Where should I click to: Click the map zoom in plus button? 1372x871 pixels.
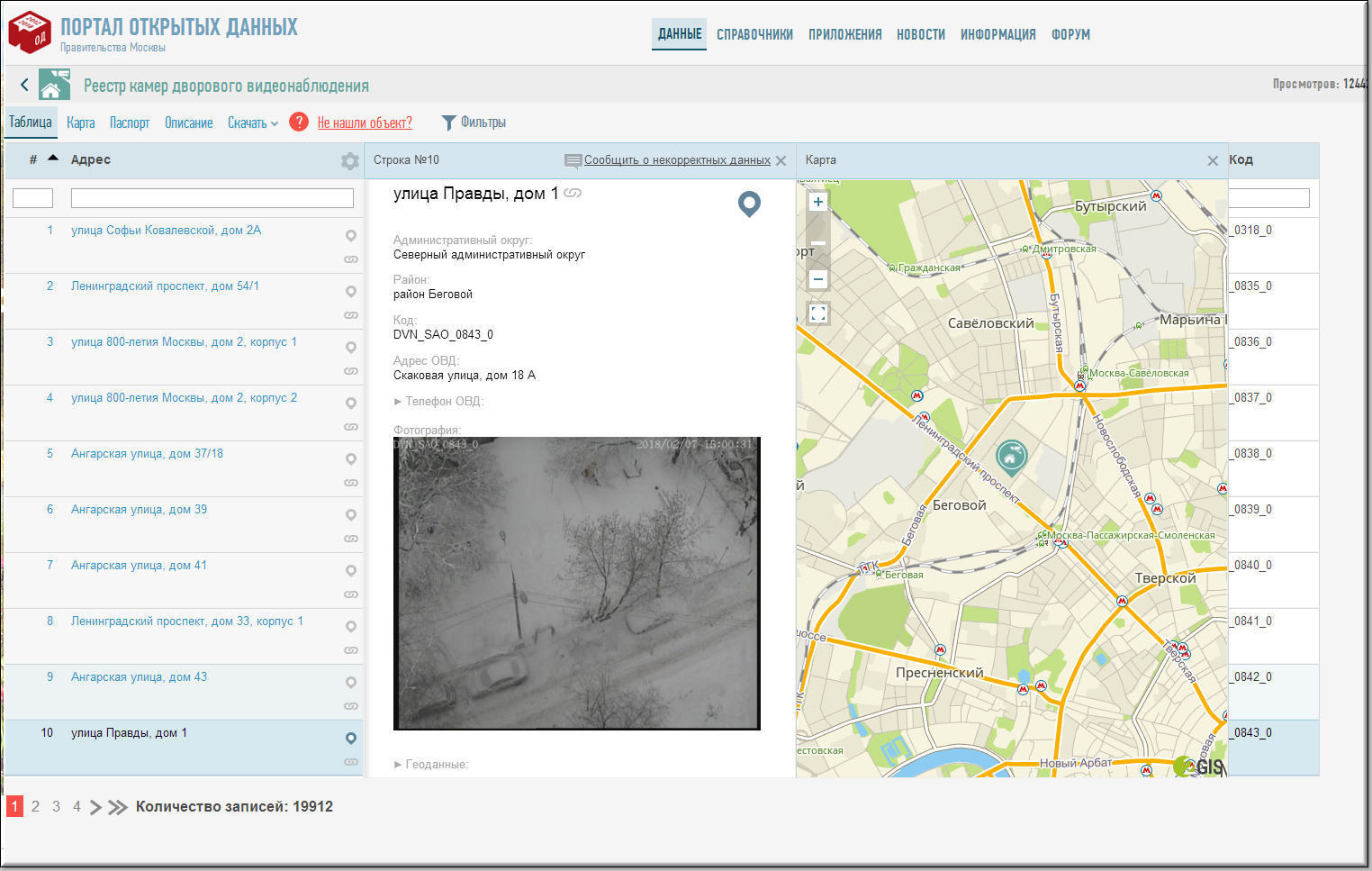(x=817, y=202)
